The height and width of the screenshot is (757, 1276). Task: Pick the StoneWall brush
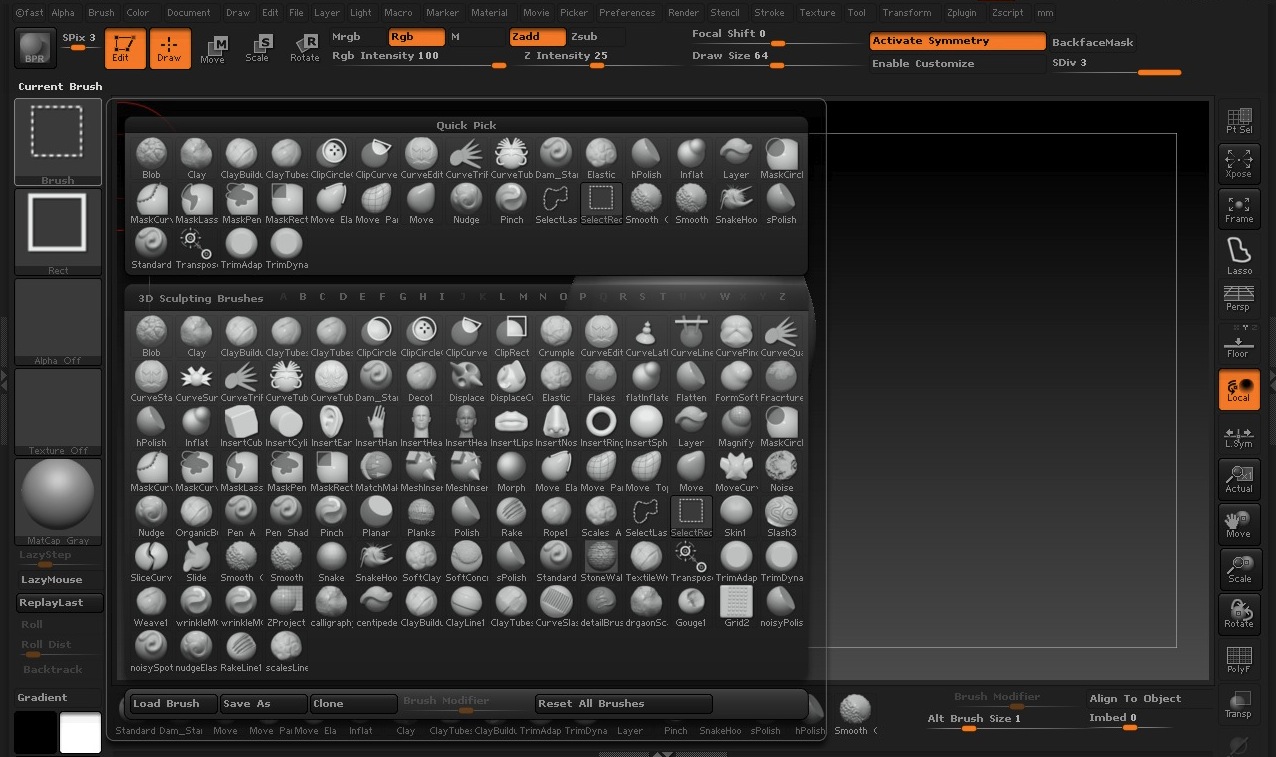coord(601,561)
